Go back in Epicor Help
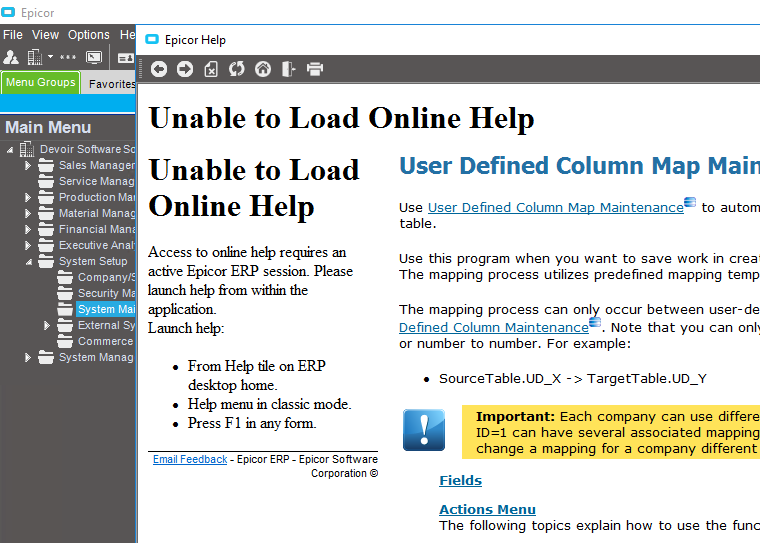The height and width of the screenshot is (543, 760). tap(158, 69)
